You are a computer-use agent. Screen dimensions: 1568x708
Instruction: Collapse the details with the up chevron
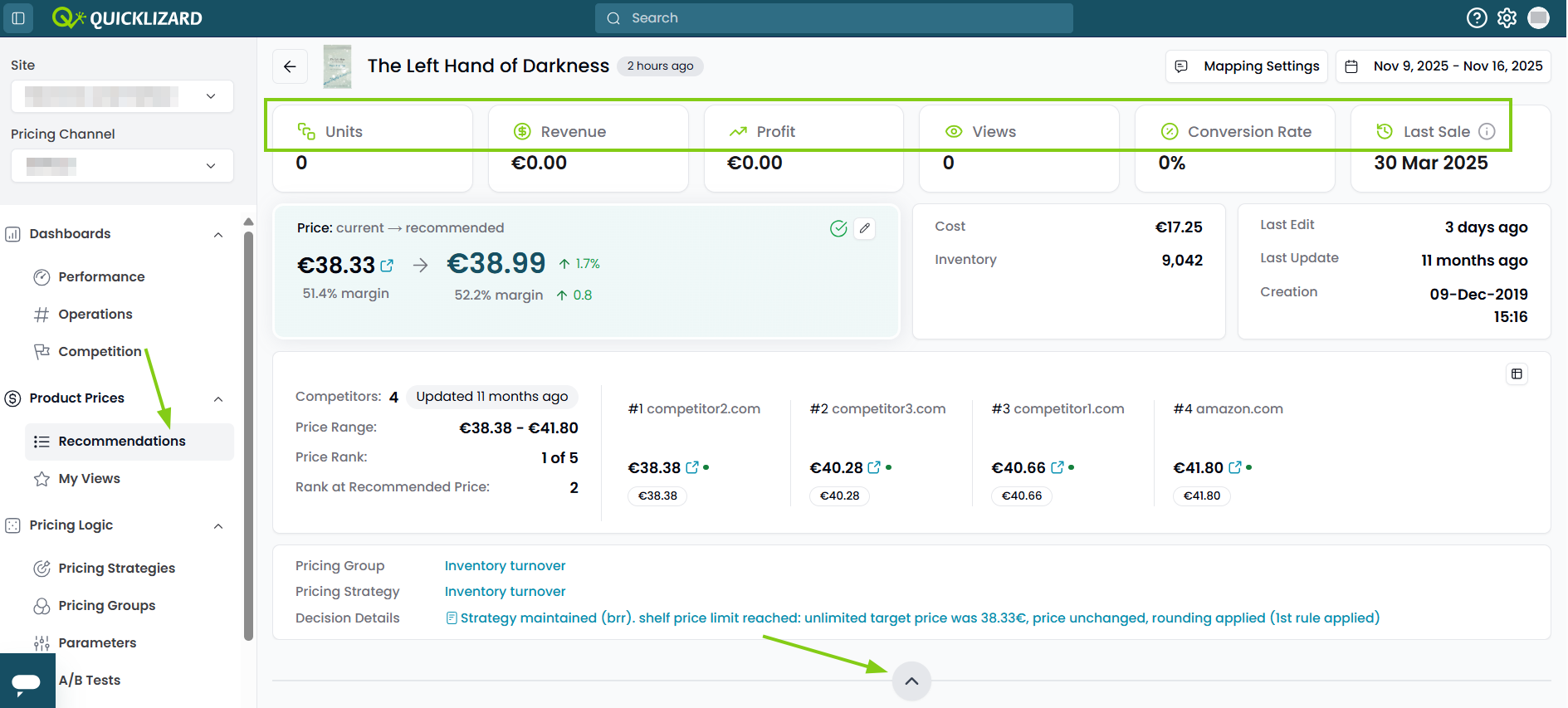pyautogui.click(x=911, y=681)
